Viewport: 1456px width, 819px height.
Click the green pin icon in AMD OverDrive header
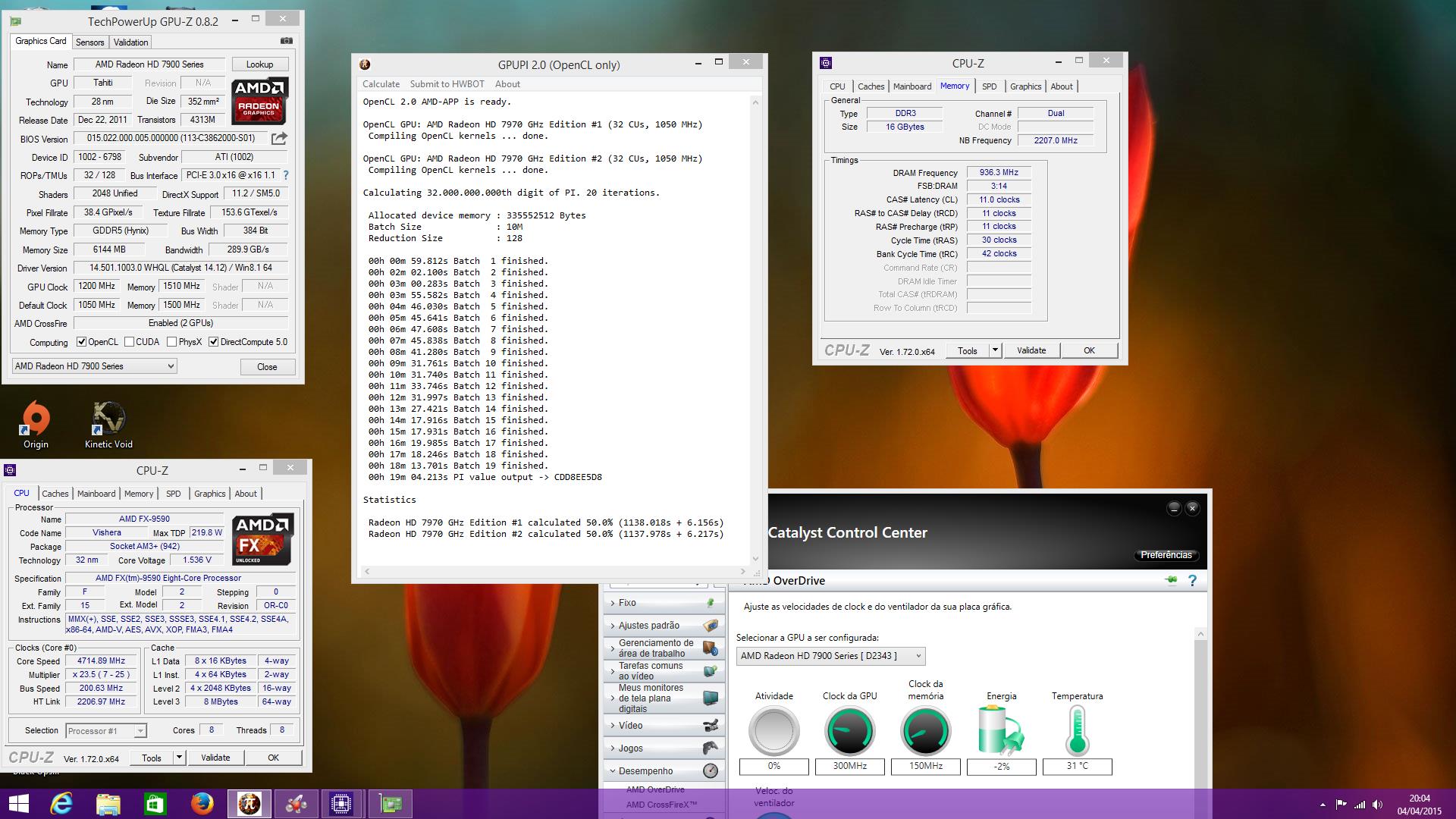coord(1172,581)
